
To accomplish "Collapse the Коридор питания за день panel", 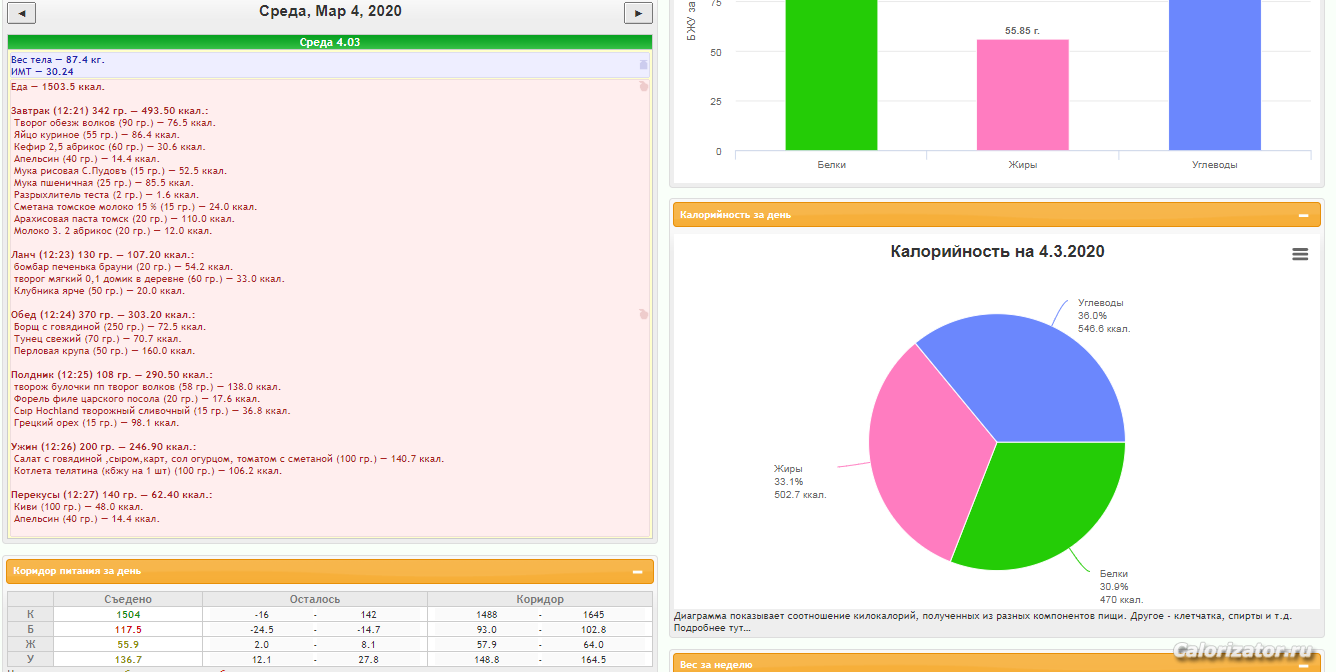I will (x=637, y=571).
